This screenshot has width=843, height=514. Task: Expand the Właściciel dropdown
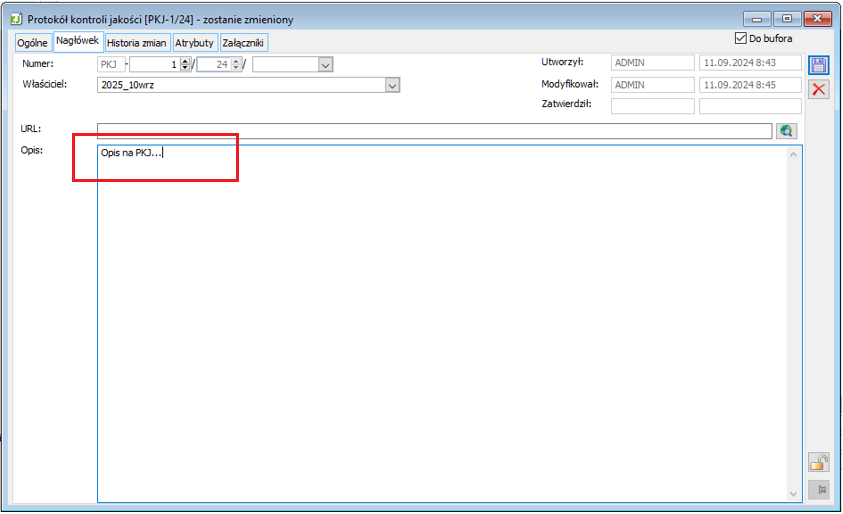click(x=392, y=85)
